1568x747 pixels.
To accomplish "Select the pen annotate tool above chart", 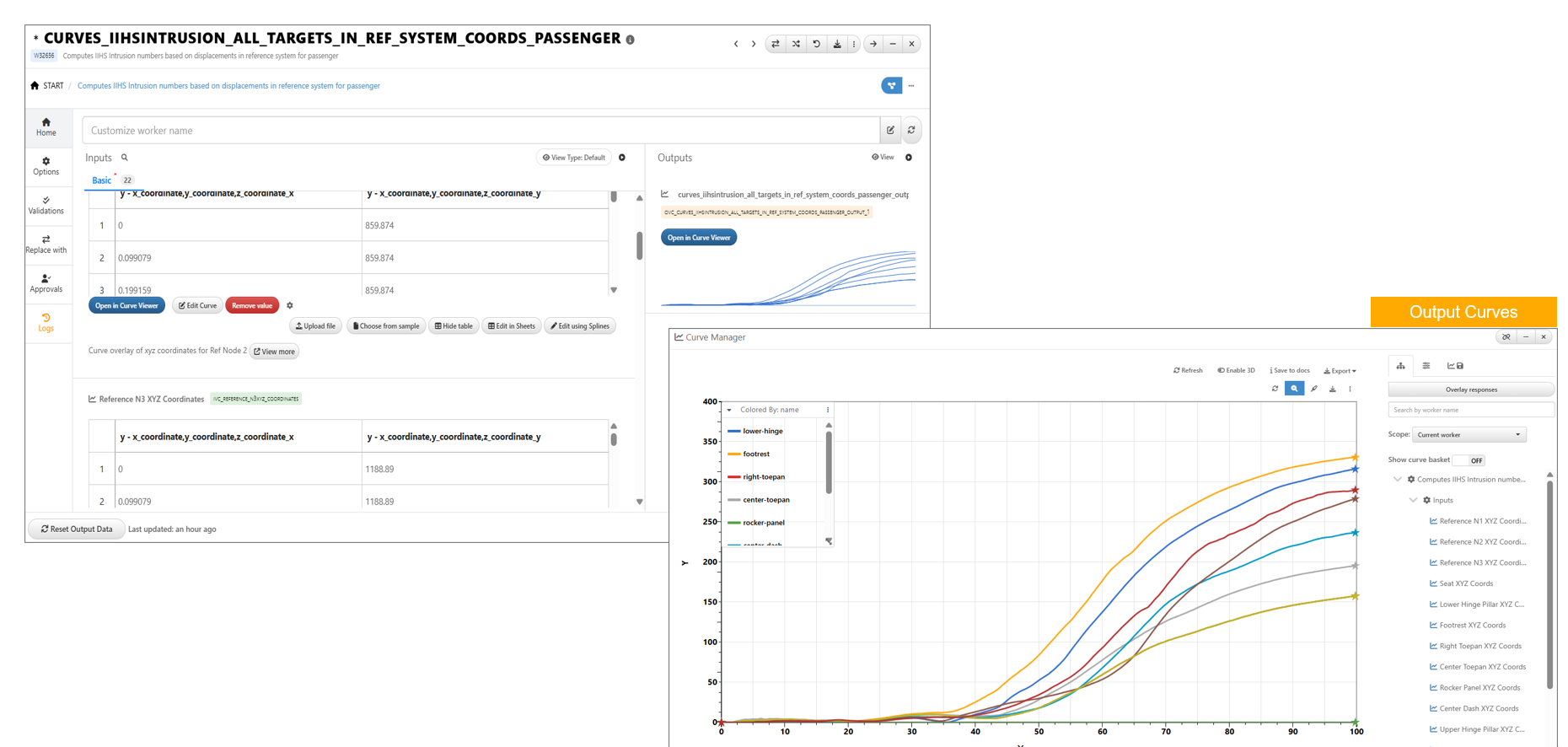I will (1313, 389).
